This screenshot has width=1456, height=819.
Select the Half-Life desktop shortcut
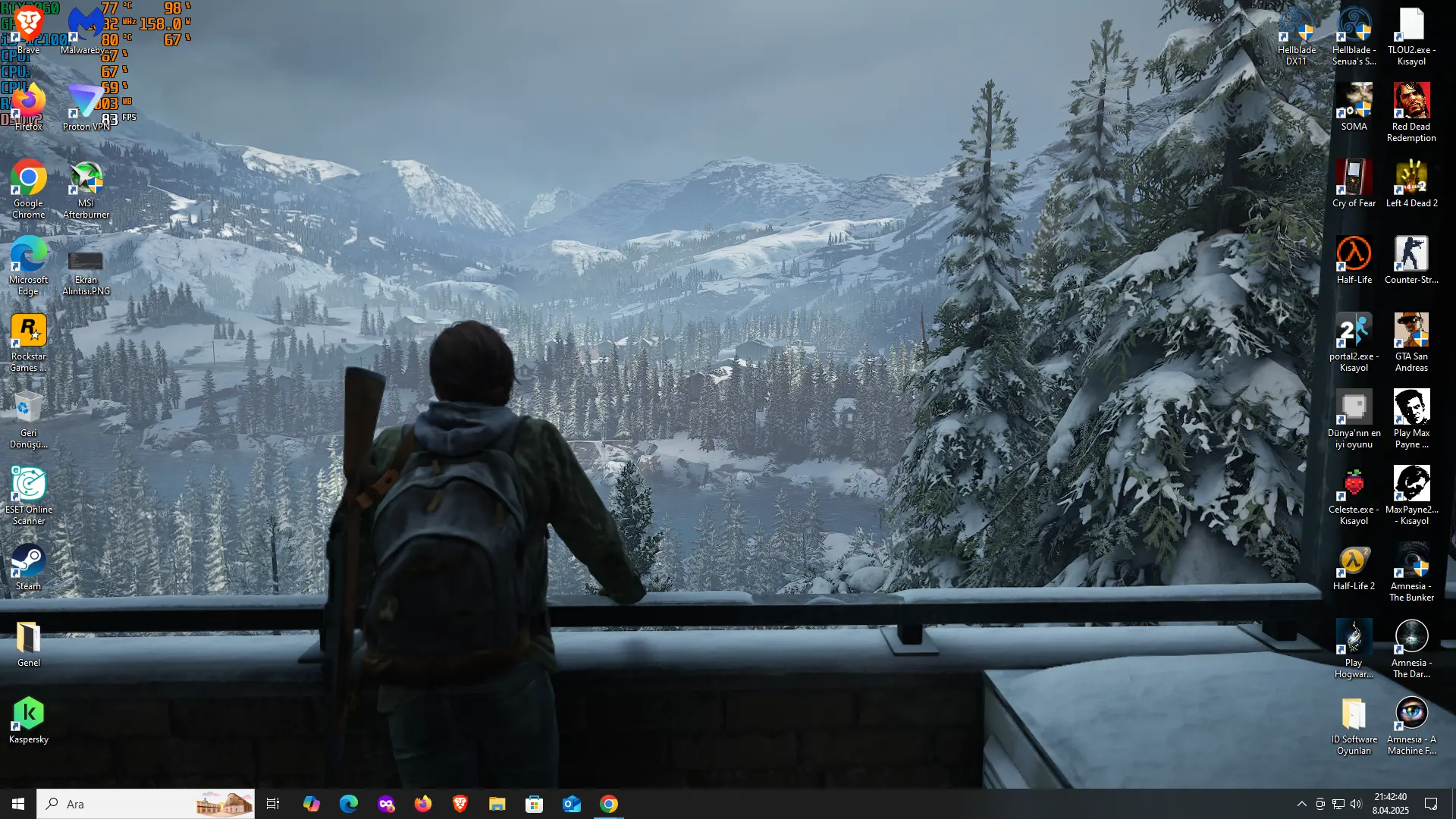click(1354, 260)
